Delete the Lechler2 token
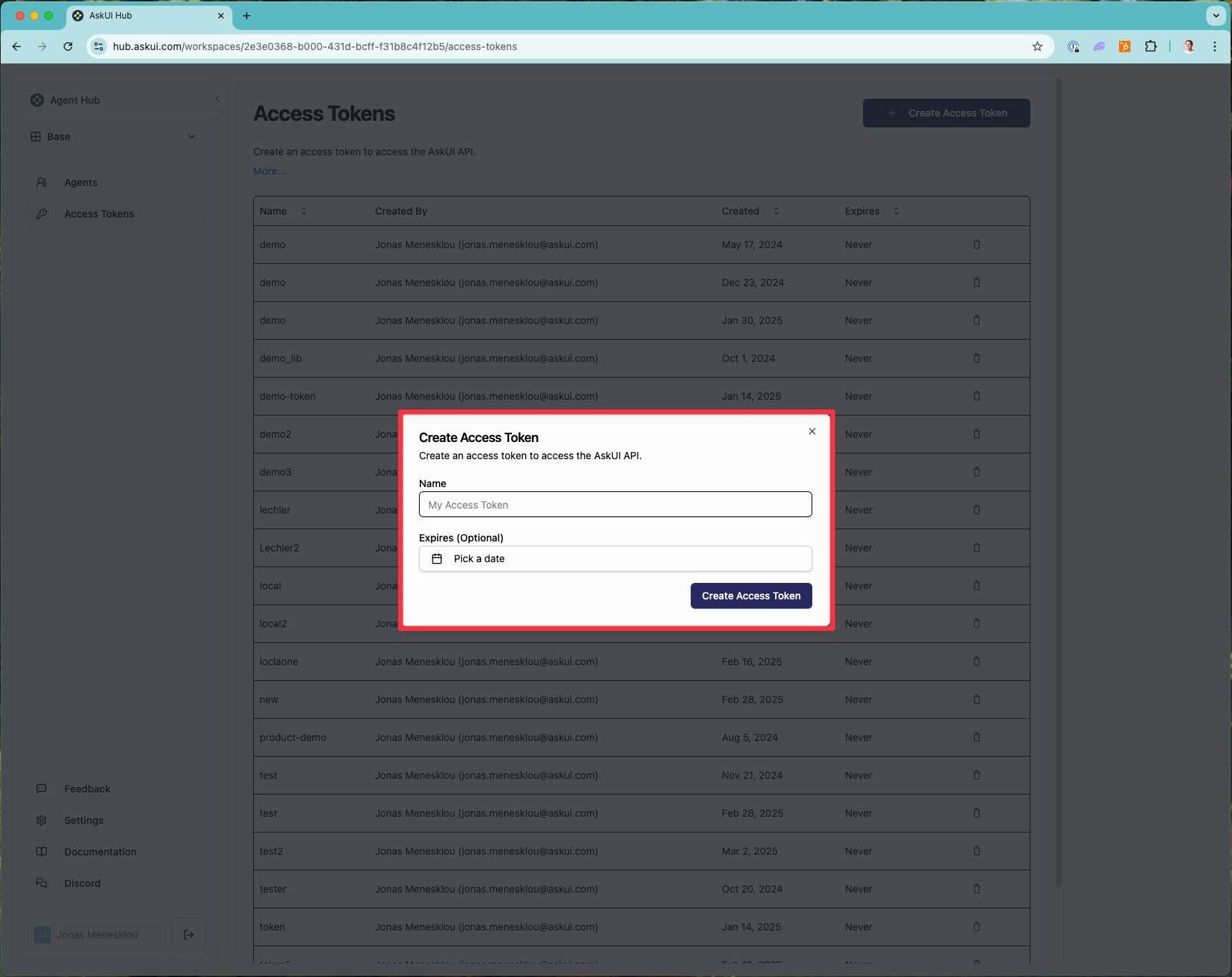The height and width of the screenshot is (977, 1232). (x=976, y=548)
